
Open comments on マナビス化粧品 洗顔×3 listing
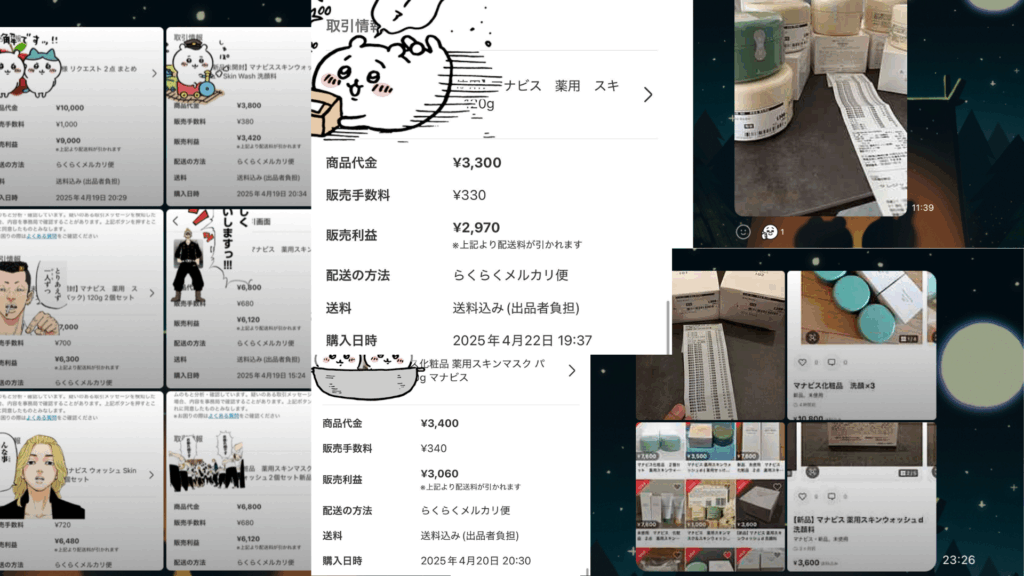(831, 362)
